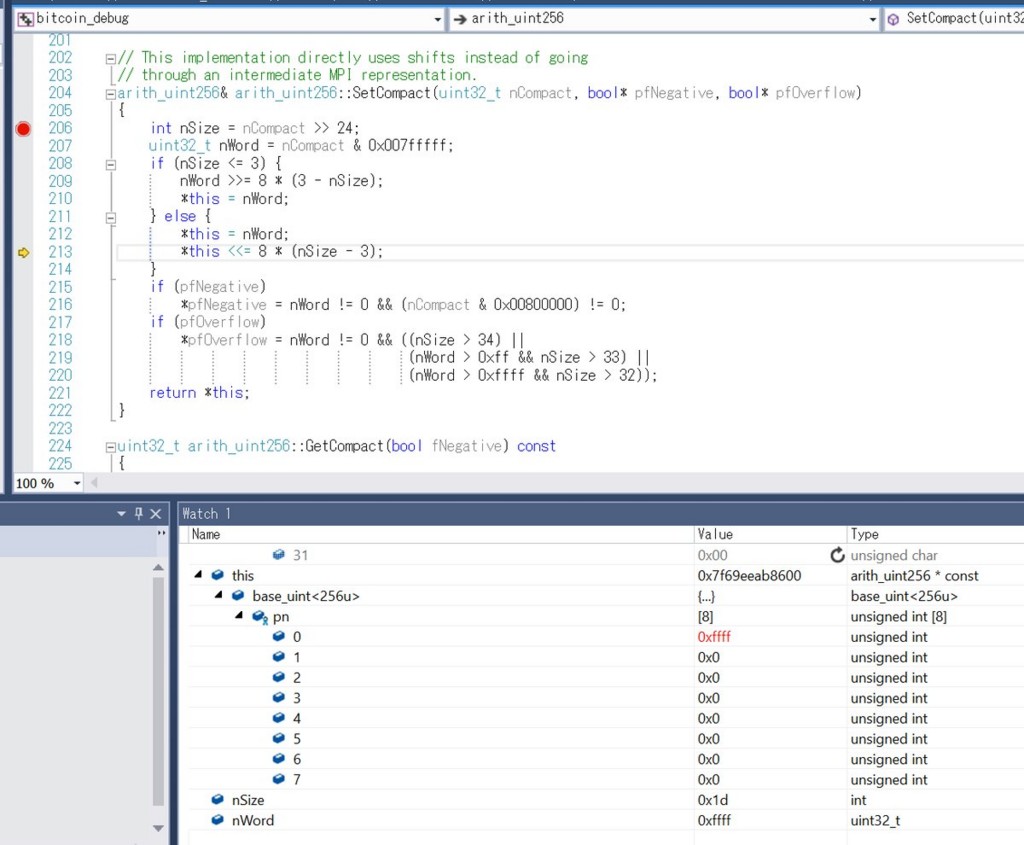
Task: Open the arith_uint256 class scope dropdown
Action: [x=872, y=20]
